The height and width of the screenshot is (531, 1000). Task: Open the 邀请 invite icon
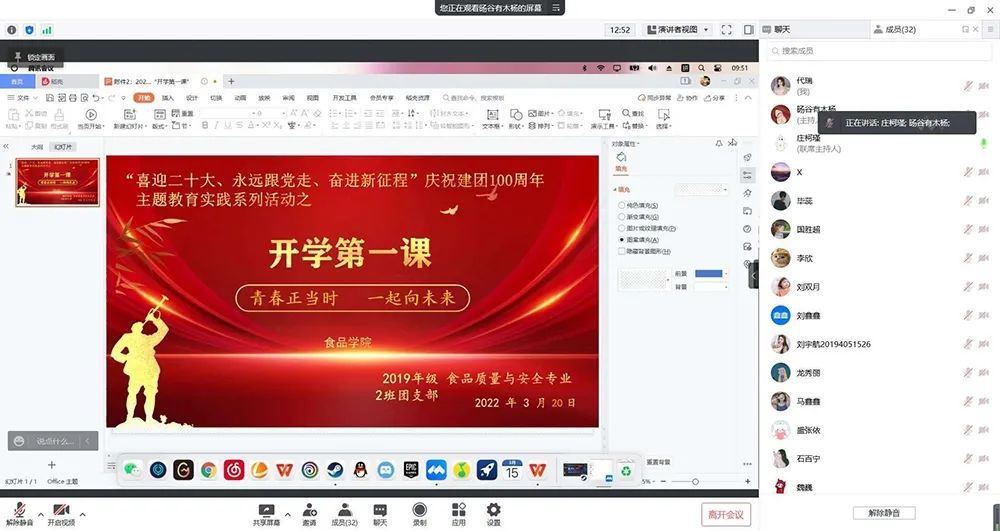click(x=309, y=510)
